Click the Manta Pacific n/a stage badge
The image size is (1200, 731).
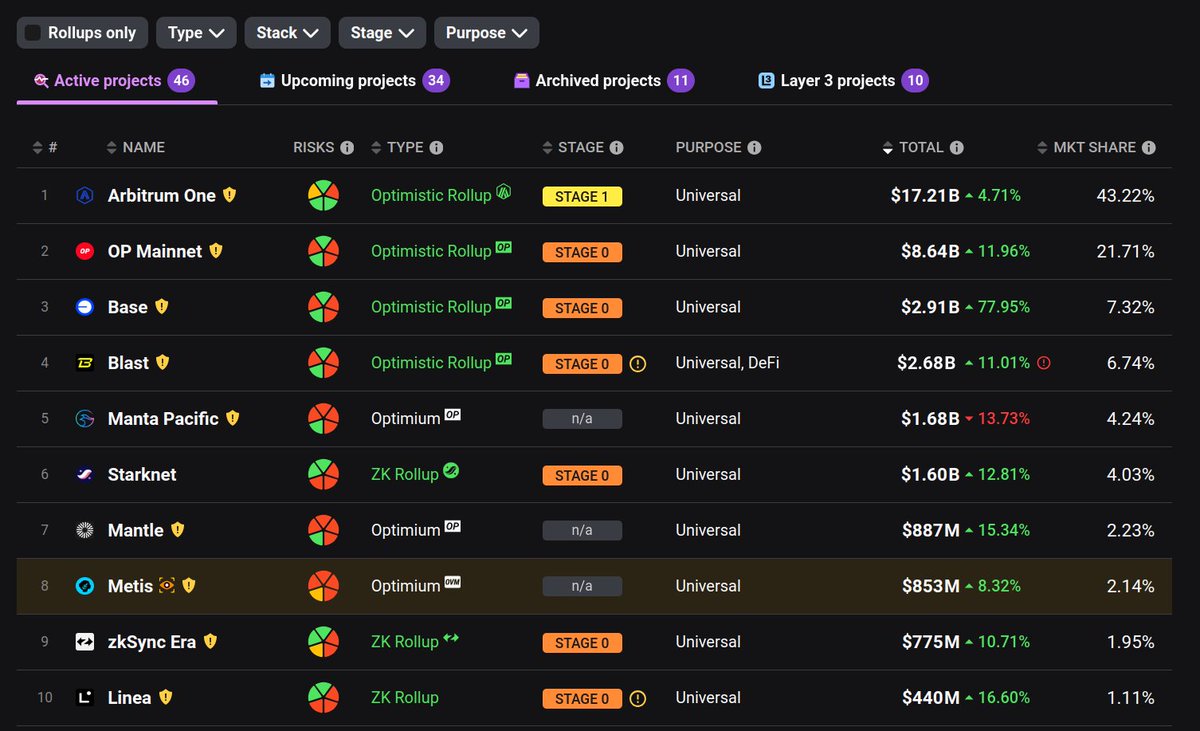(x=582, y=420)
